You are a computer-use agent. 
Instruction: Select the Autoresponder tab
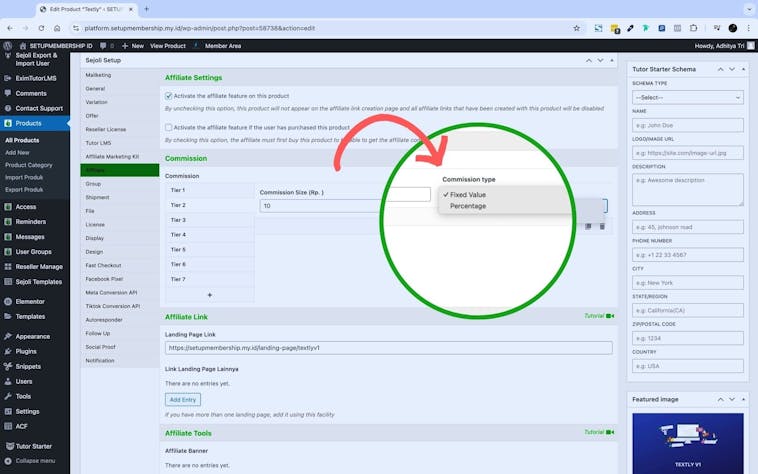[105, 319]
